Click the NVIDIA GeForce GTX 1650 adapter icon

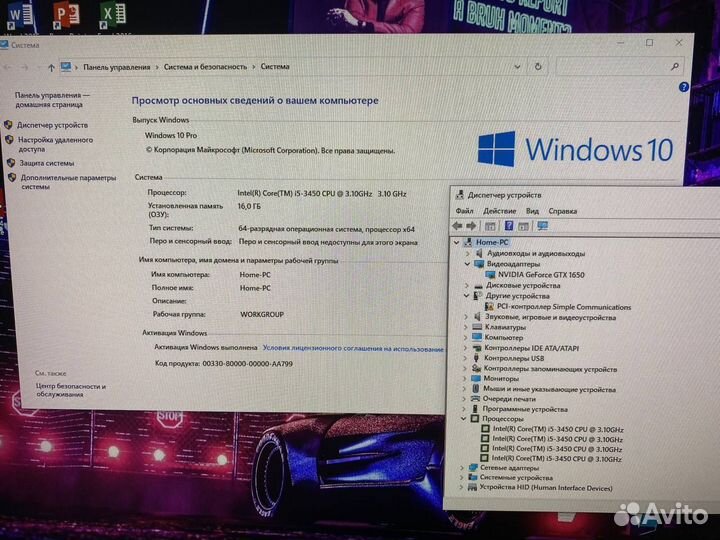(490, 275)
